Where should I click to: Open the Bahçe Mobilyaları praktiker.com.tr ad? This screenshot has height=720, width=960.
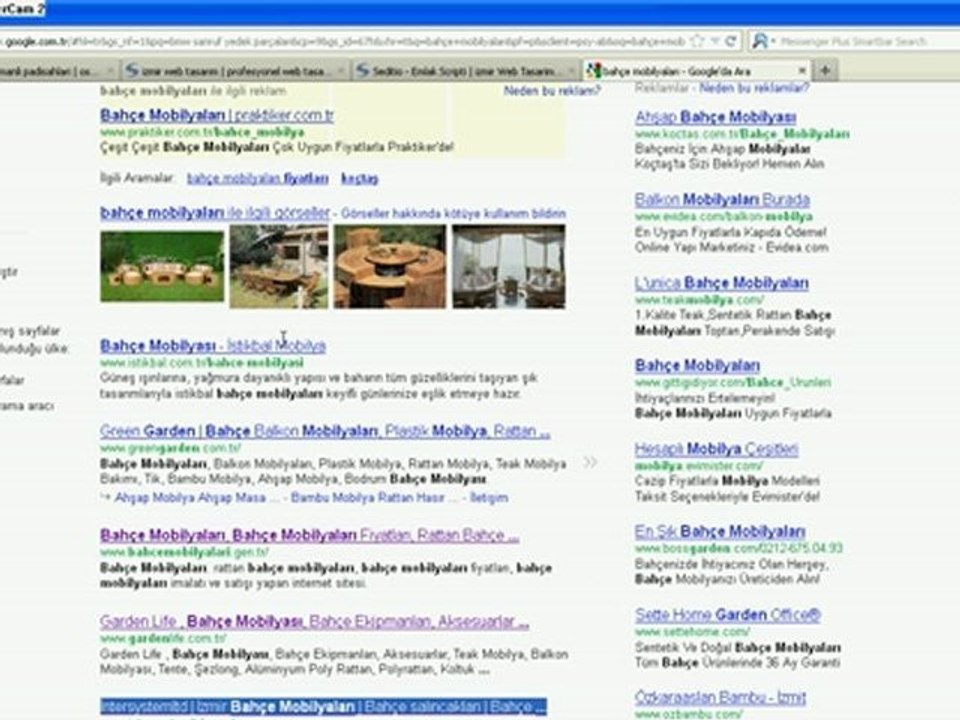coord(217,115)
